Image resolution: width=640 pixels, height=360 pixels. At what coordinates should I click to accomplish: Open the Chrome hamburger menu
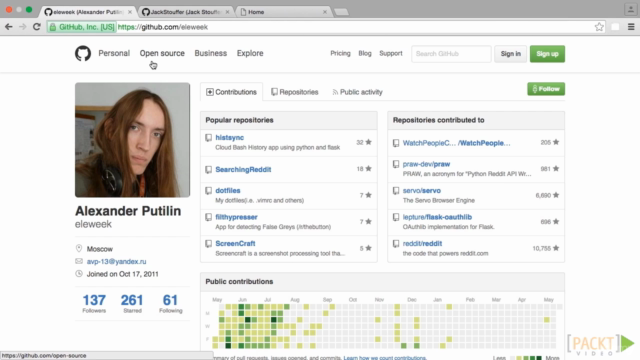point(631,27)
